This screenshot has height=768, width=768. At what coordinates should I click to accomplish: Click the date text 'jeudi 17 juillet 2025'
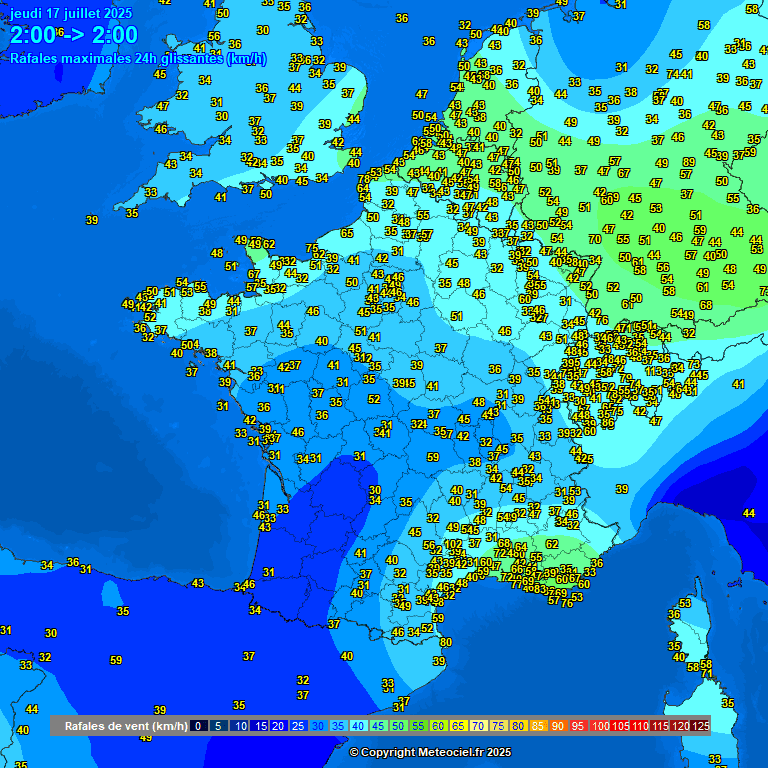pos(71,13)
